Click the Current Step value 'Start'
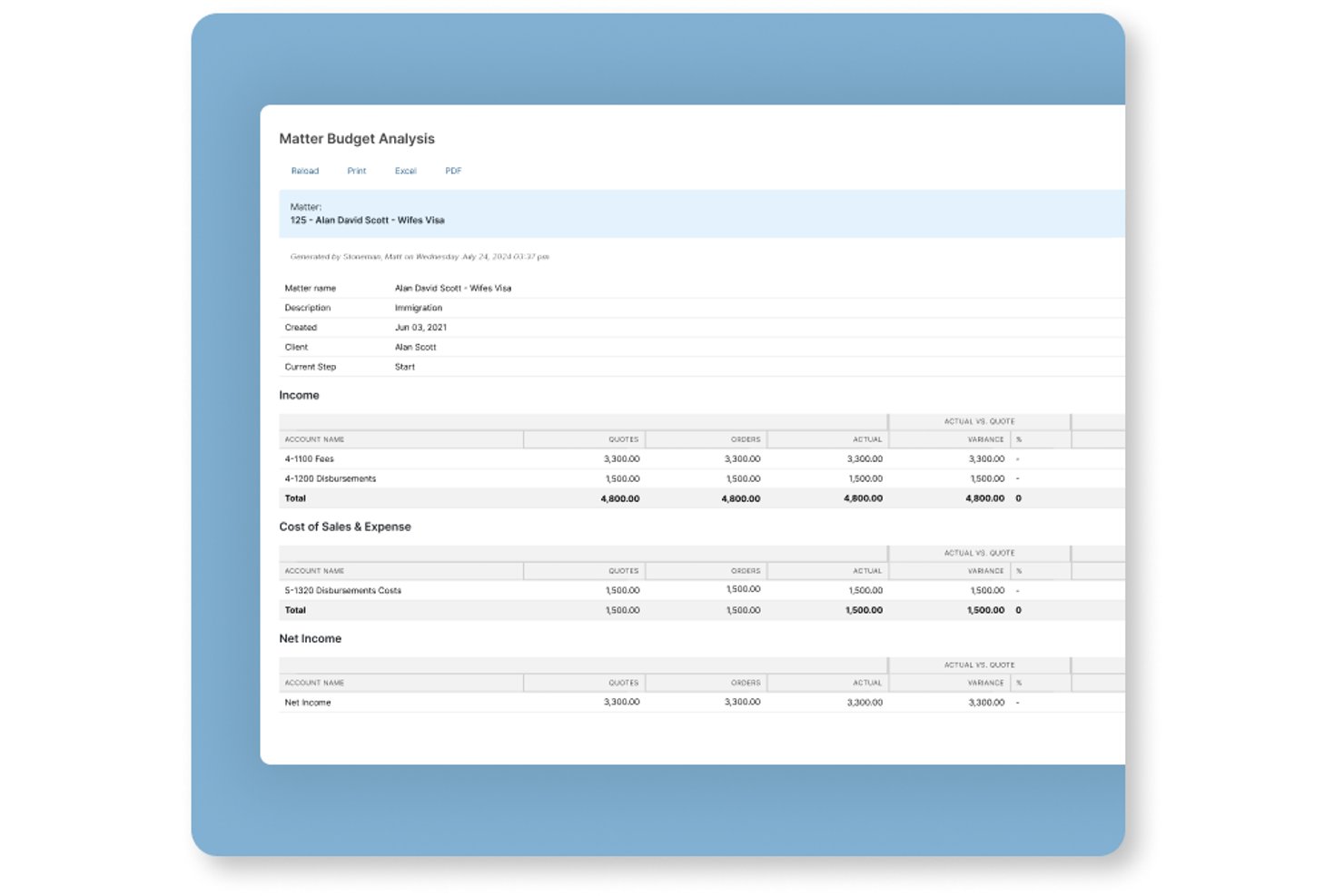This screenshot has width=1344, height=896. (405, 368)
